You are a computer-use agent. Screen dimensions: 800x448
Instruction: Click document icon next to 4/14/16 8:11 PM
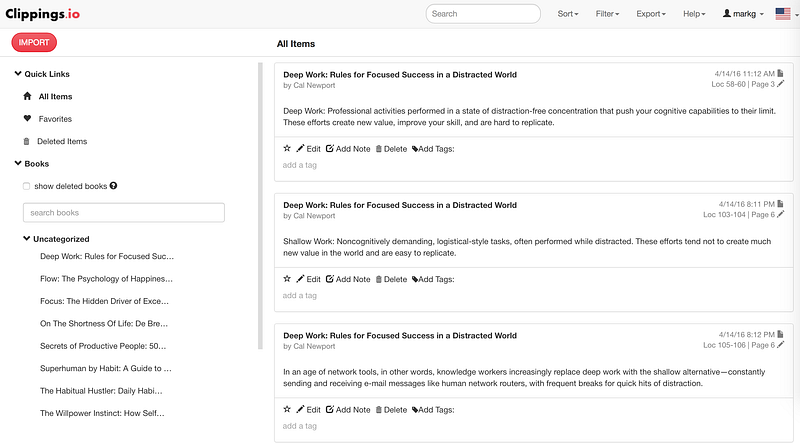[x=780, y=204]
